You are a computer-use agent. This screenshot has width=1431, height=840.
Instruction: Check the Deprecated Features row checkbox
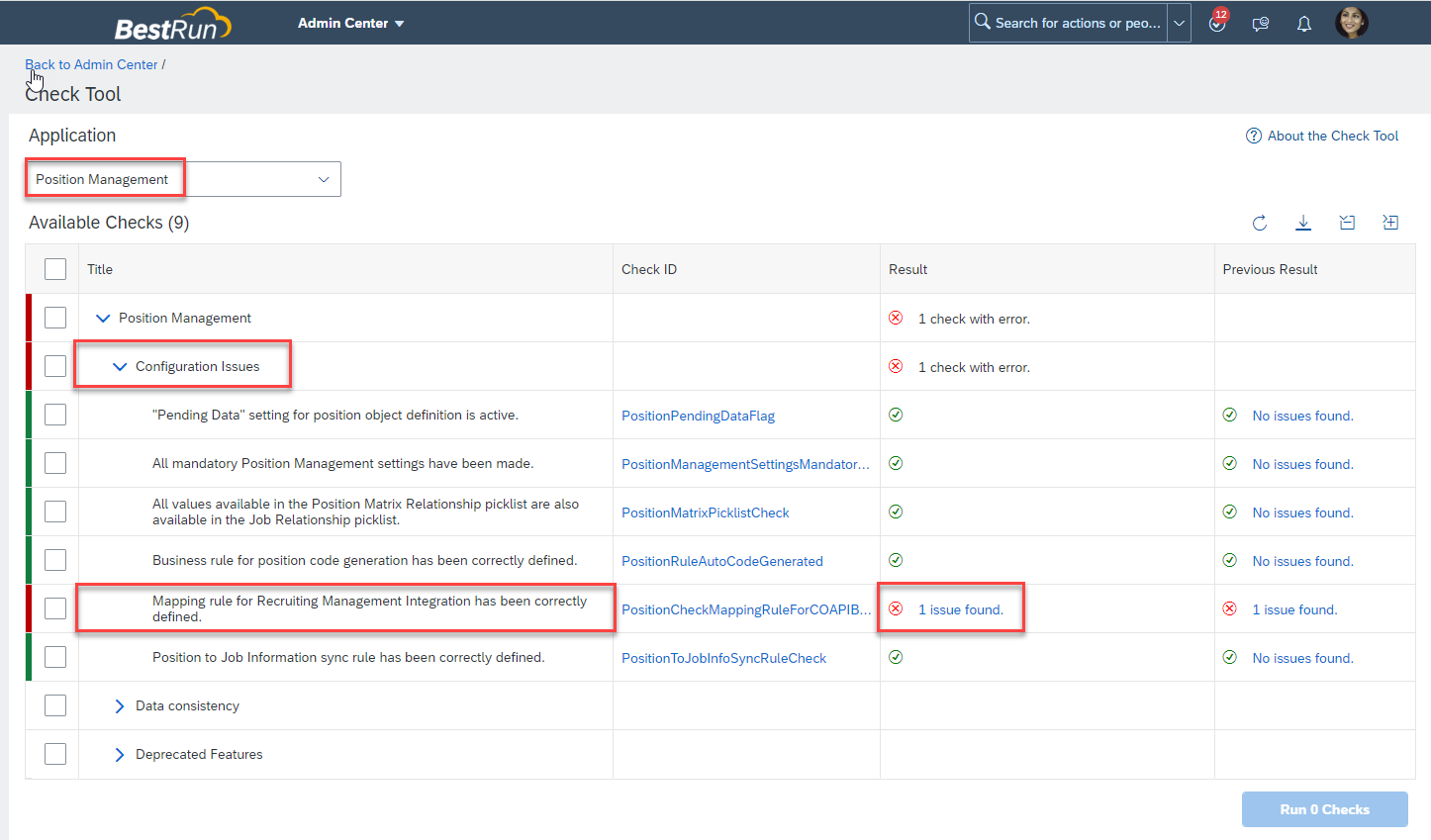55,754
